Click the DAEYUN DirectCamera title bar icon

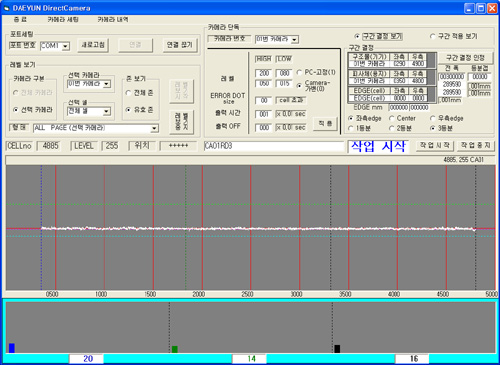tap(6, 8)
